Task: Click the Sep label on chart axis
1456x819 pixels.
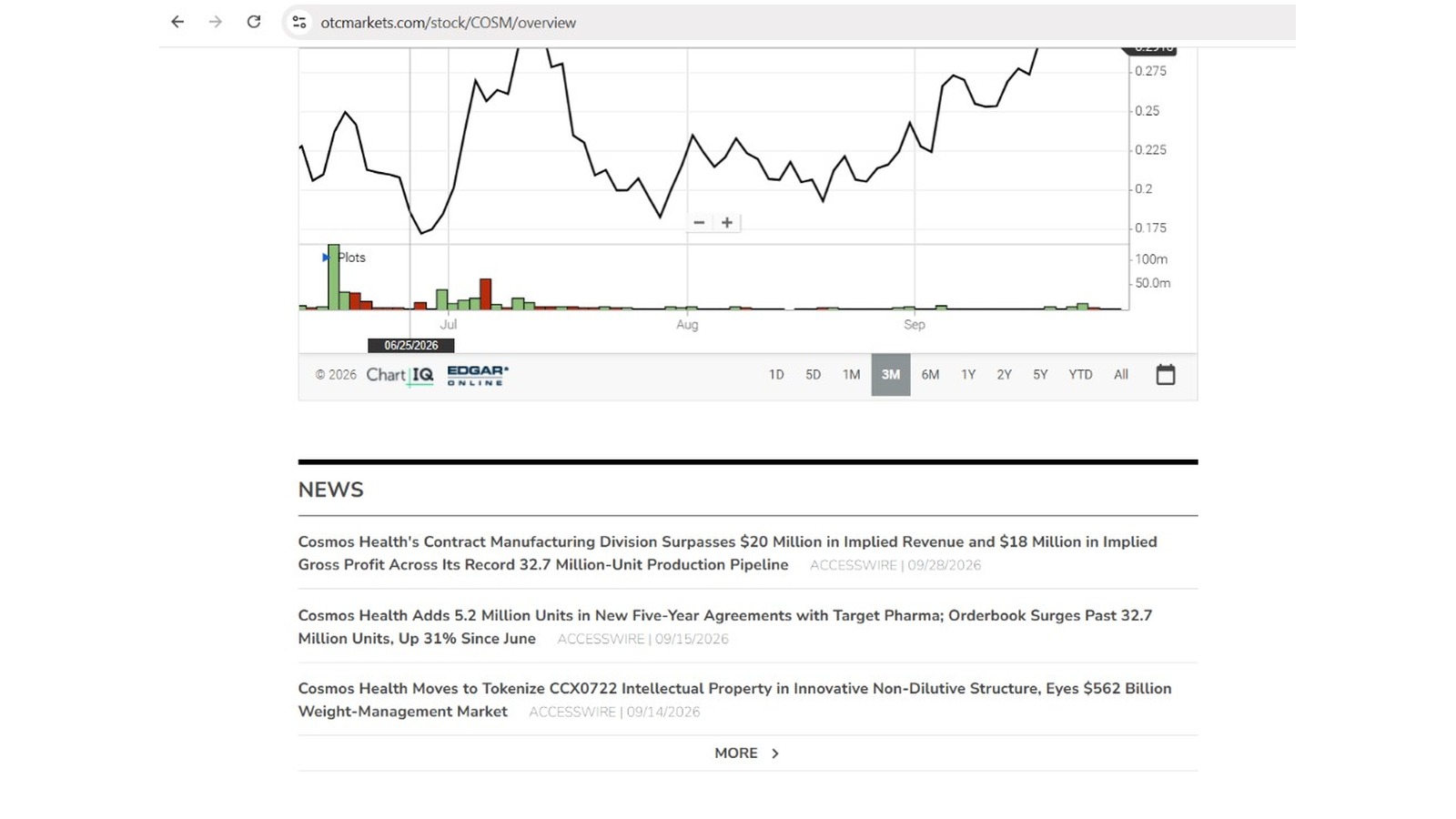Action: pos(915,324)
